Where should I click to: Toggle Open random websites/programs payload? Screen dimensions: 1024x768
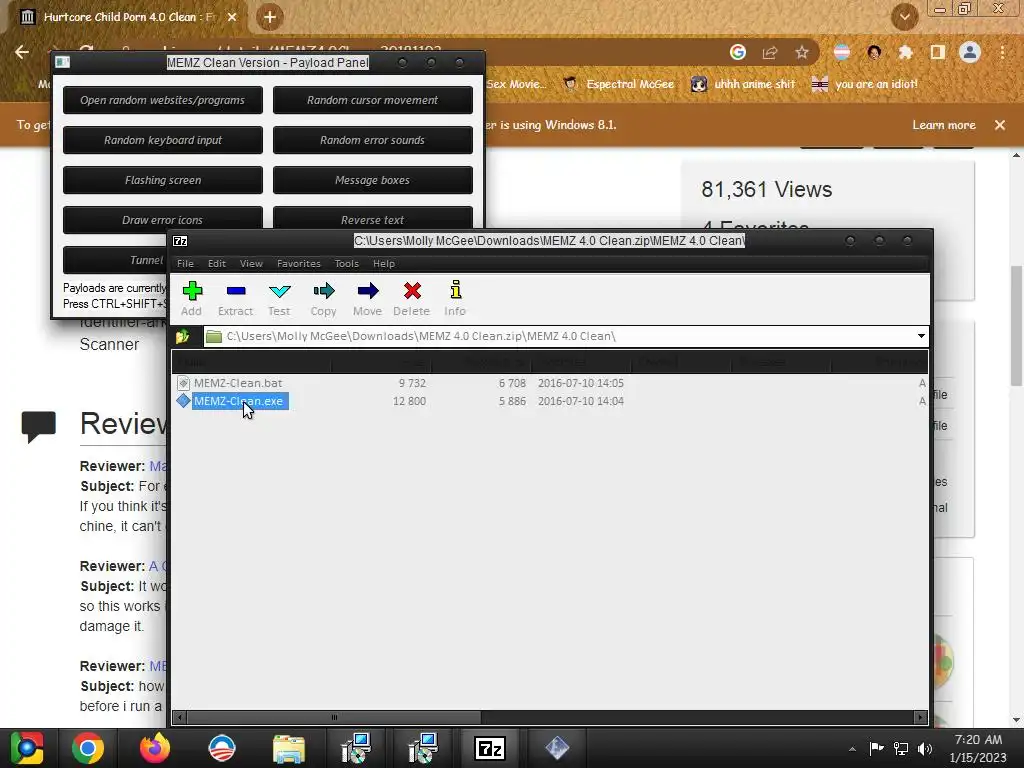163,100
